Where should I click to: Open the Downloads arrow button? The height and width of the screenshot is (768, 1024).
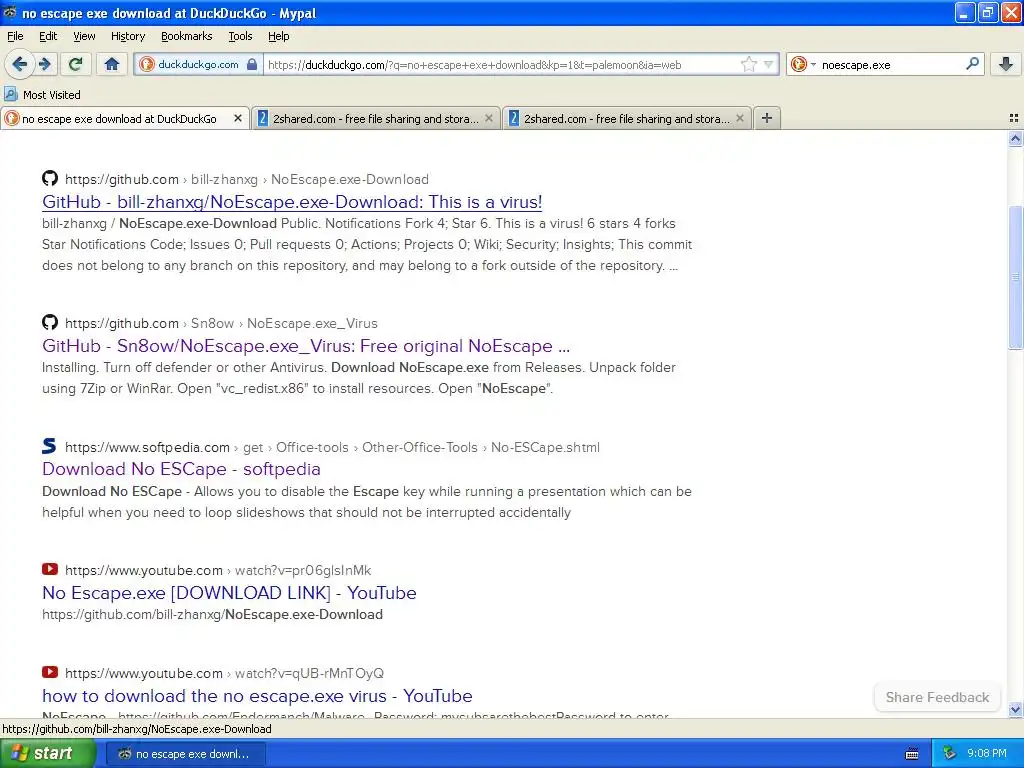pos(1006,64)
